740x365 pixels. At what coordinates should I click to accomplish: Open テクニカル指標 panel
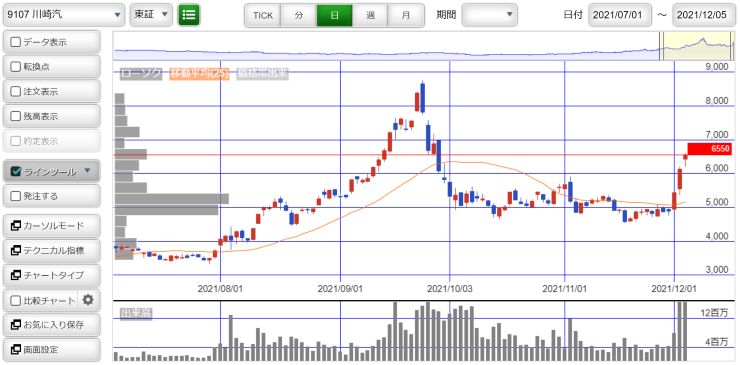pos(52,251)
